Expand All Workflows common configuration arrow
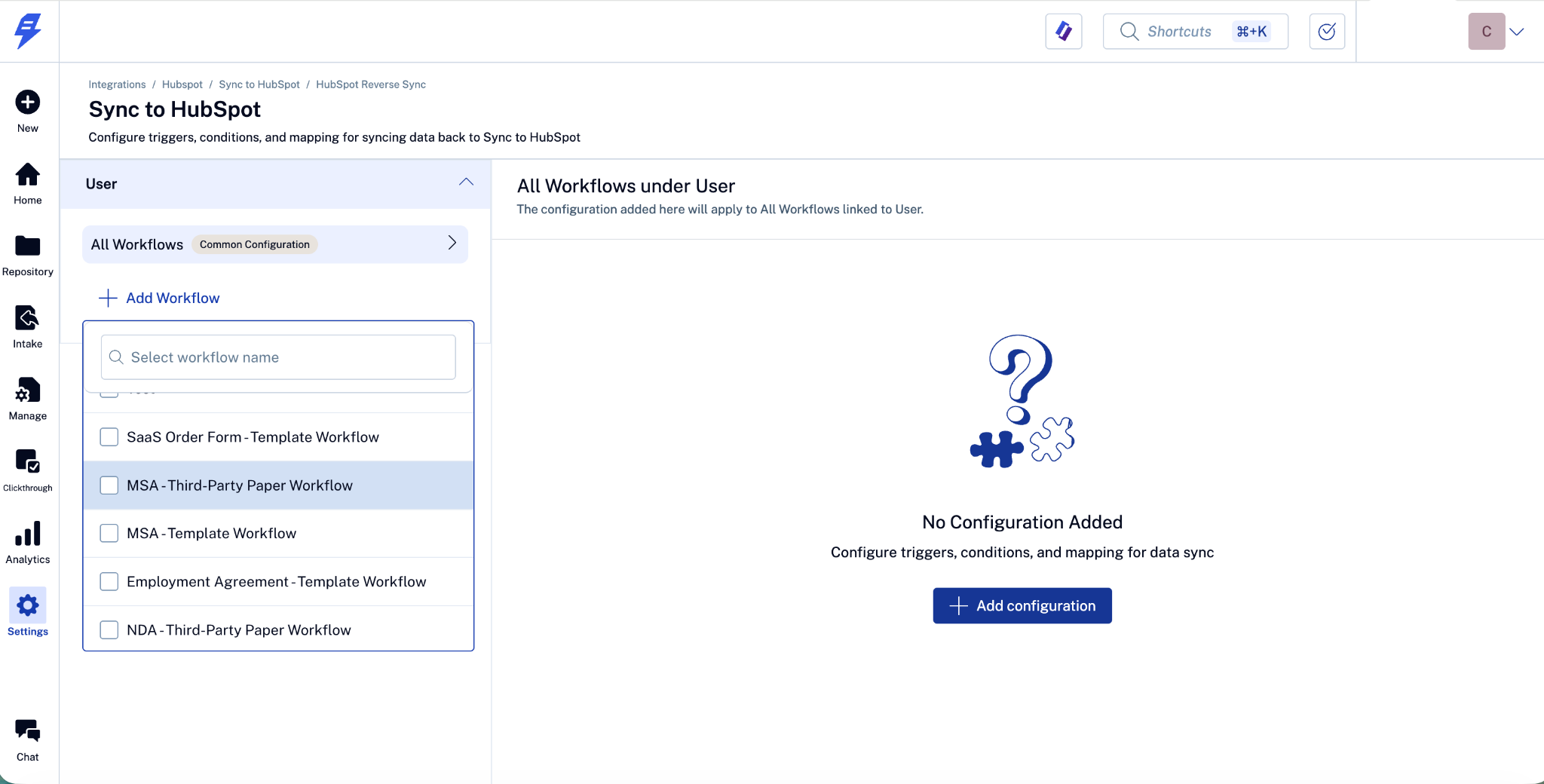 (452, 243)
